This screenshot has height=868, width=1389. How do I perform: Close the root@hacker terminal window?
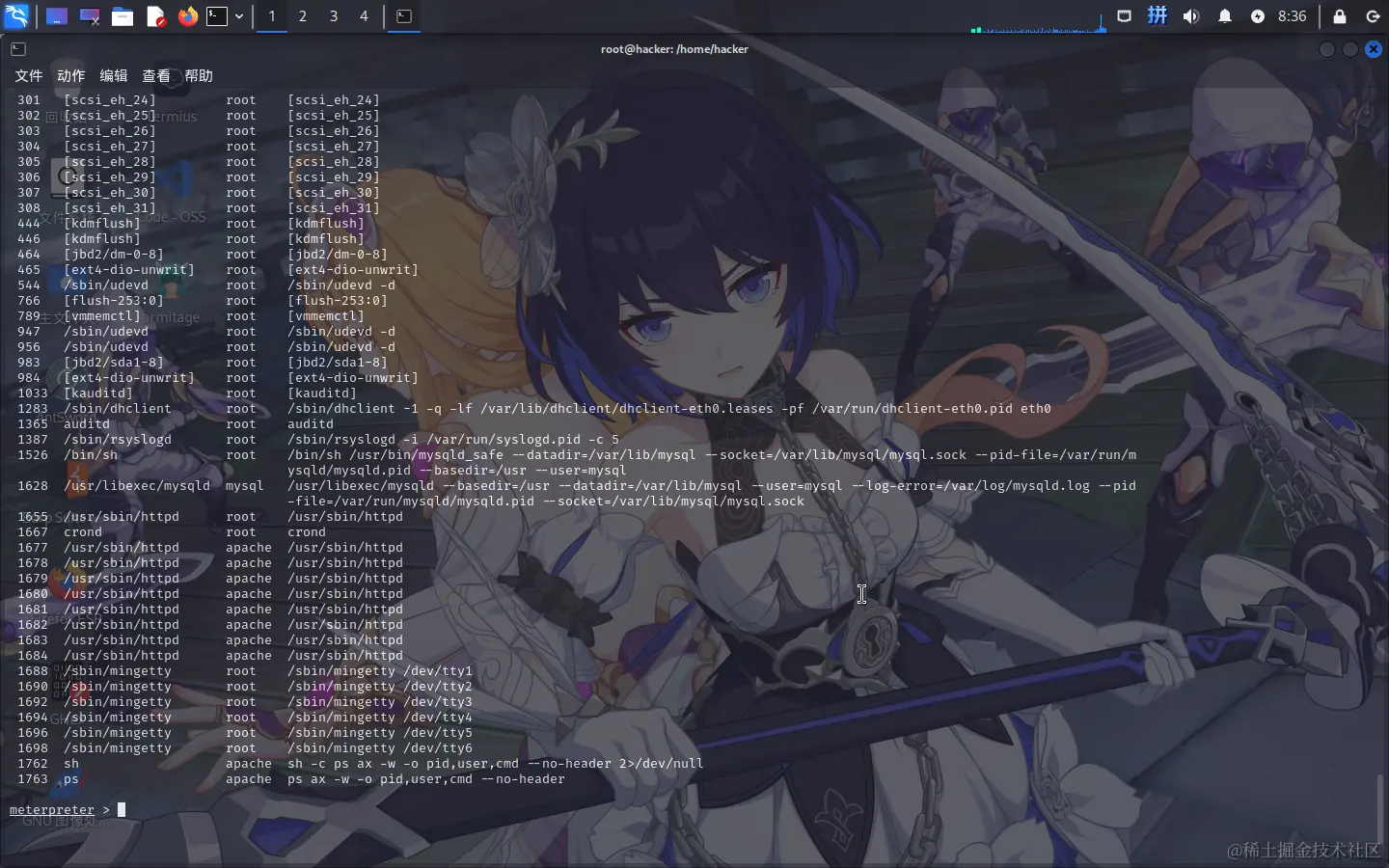[1374, 49]
